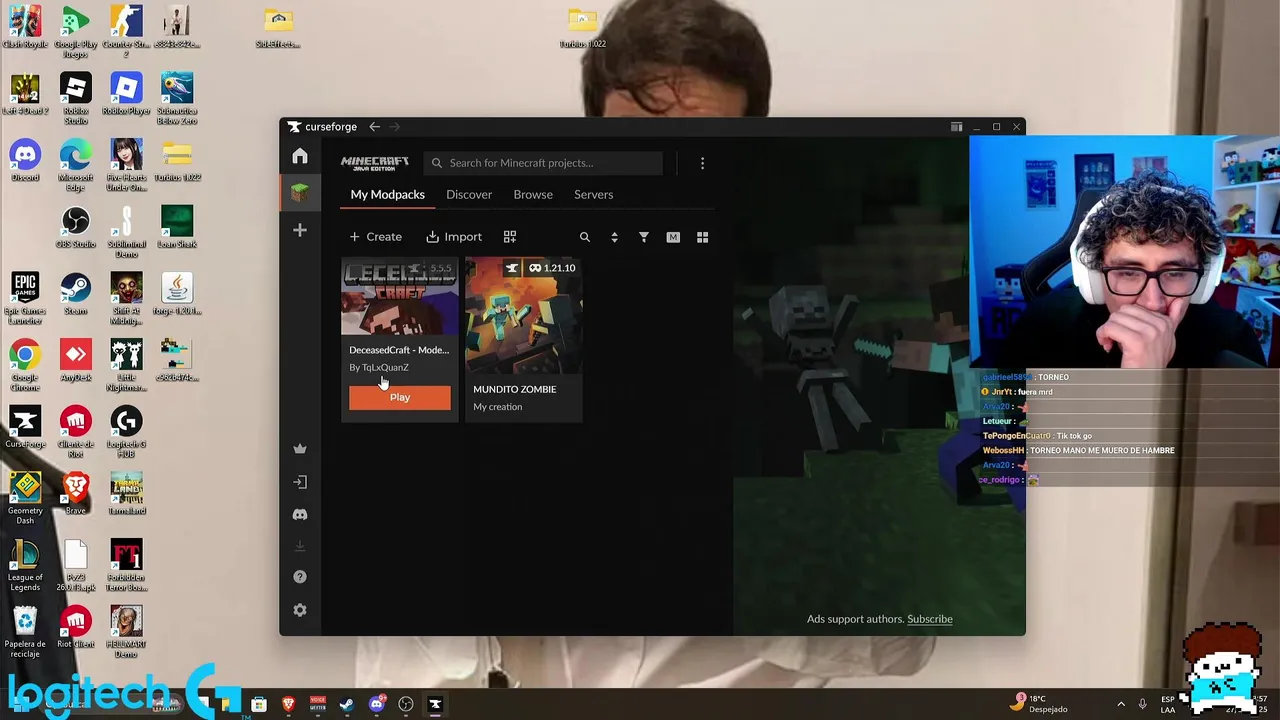Image resolution: width=1280 pixels, height=720 pixels.
Task: Open the Discord icon in CurseForge sidebar
Action: click(x=300, y=514)
